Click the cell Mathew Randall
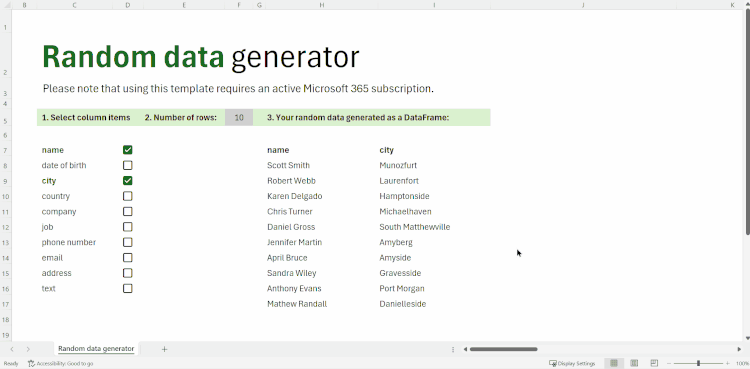750x369 pixels. pyautogui.click(x=297, y=303)
